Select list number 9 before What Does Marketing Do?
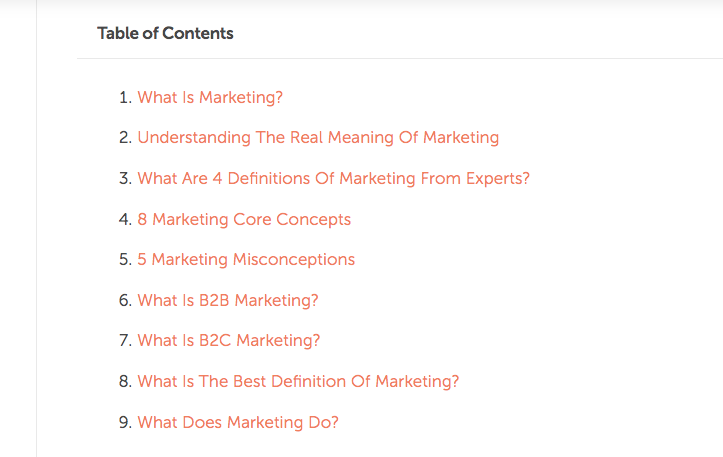Screen dimensions: 723x457 (x=125, y=422)
